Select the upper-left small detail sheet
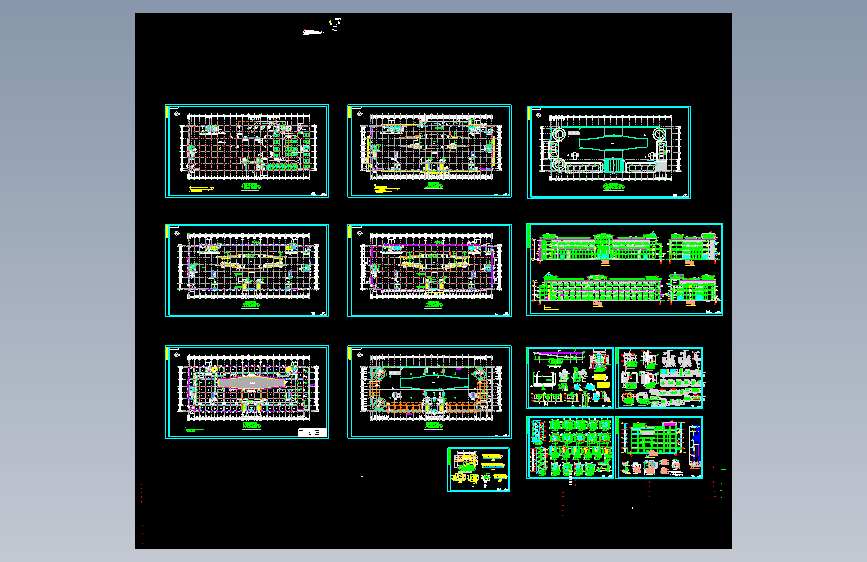 [570, 378]
